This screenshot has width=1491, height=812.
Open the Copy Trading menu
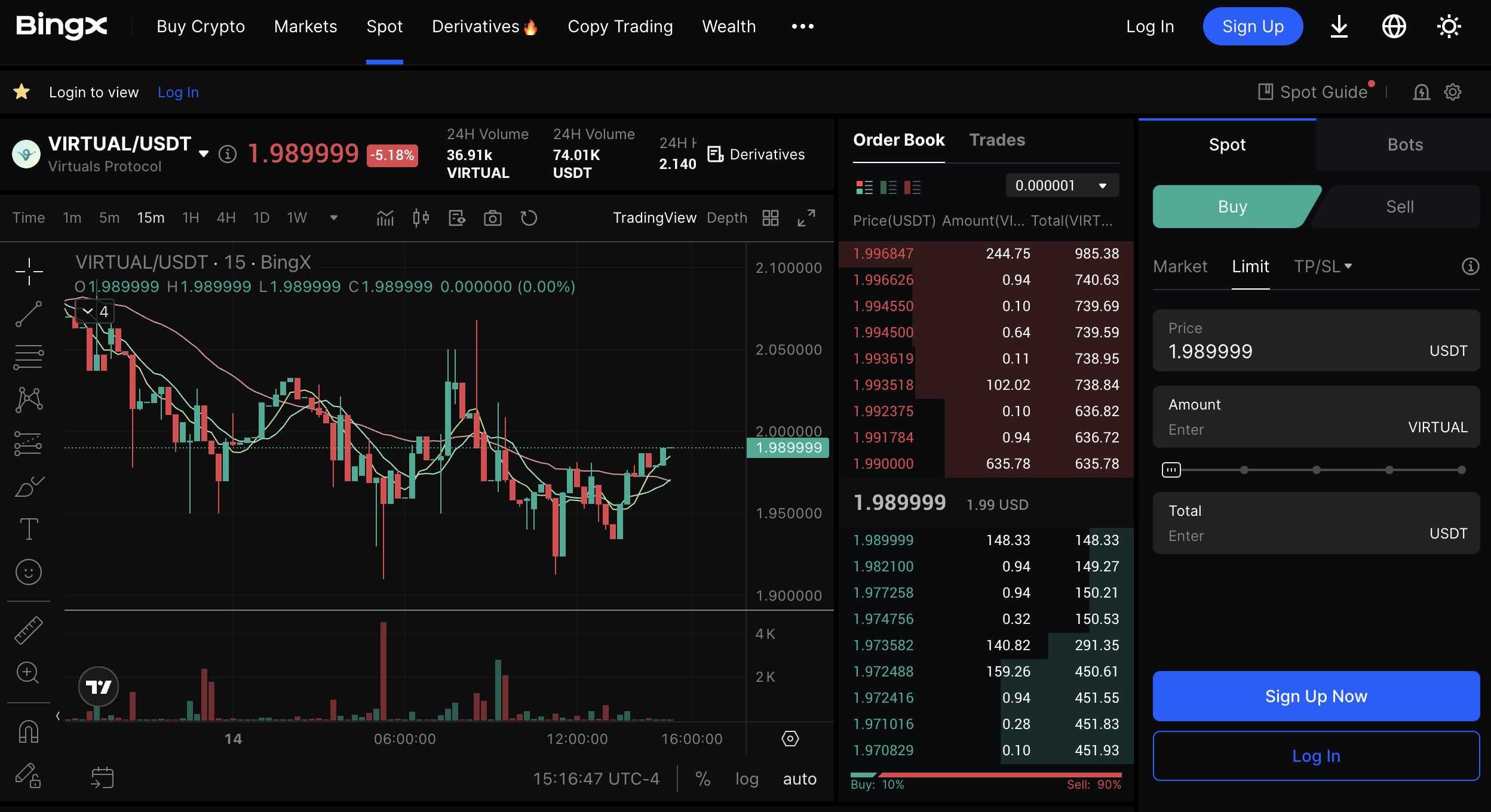click(620, 26)
